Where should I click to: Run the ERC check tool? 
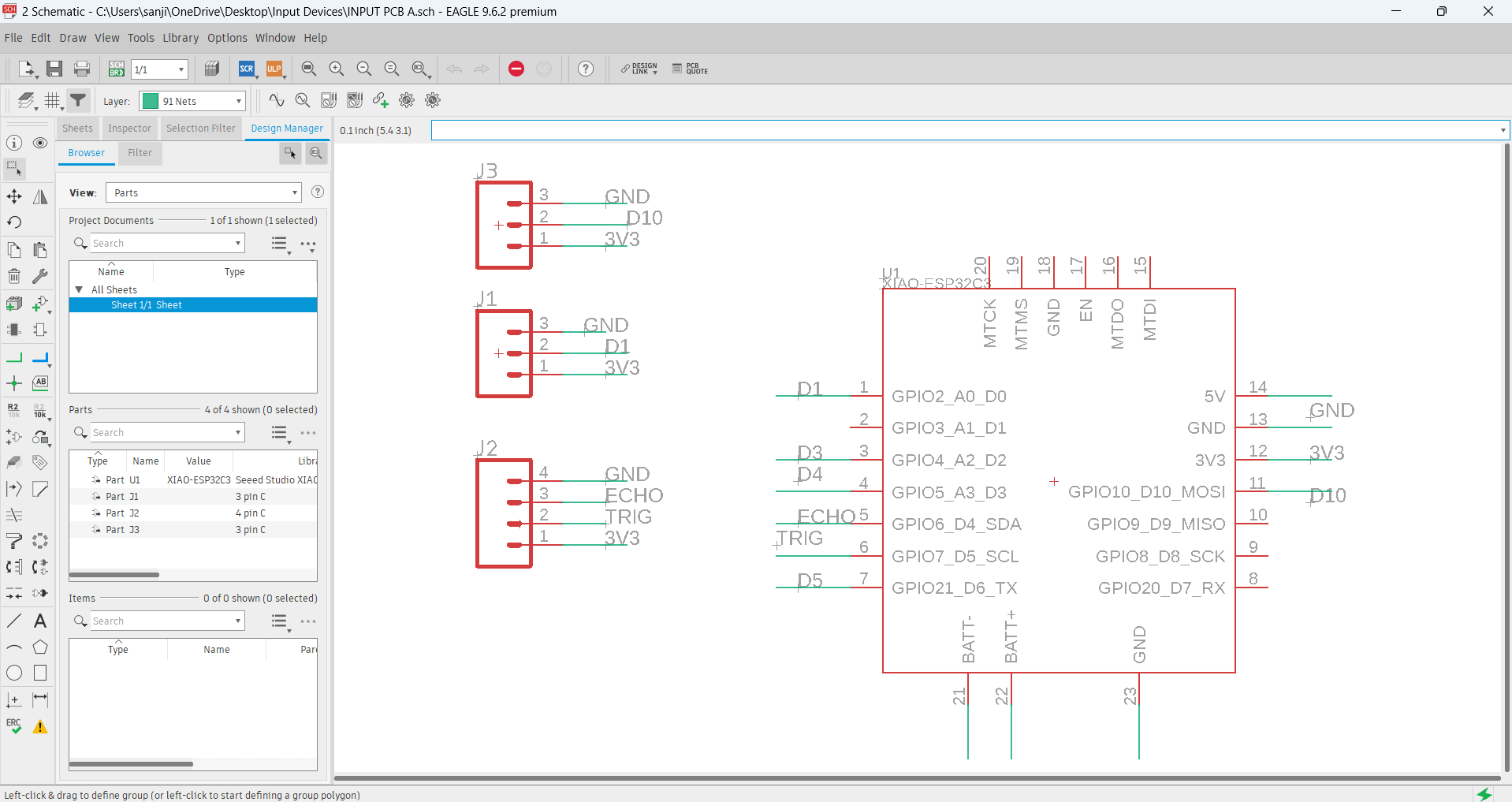[14, 726]
